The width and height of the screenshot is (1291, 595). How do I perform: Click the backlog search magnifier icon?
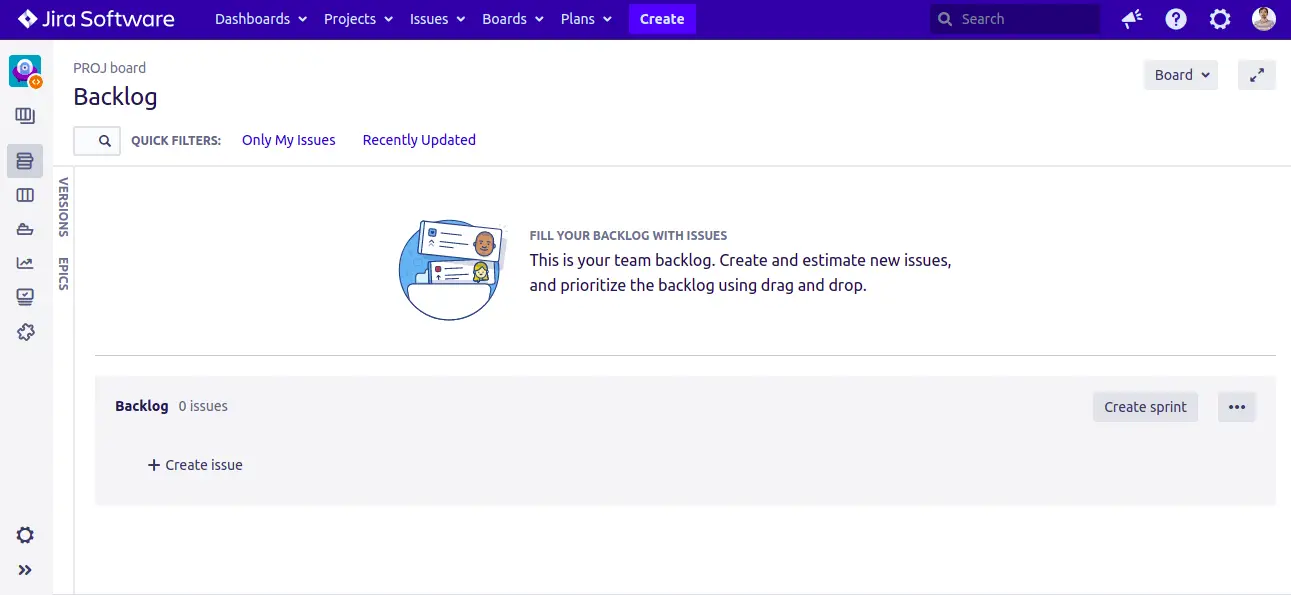point(104,141)
